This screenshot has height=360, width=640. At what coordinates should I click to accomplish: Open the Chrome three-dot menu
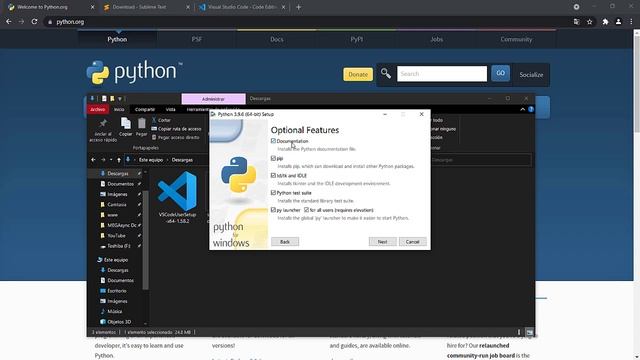(x=631, y=22)
